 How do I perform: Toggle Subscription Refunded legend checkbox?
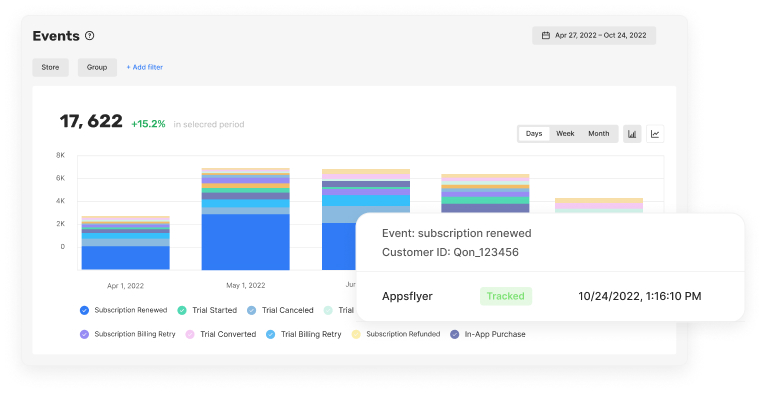point(356,335)
